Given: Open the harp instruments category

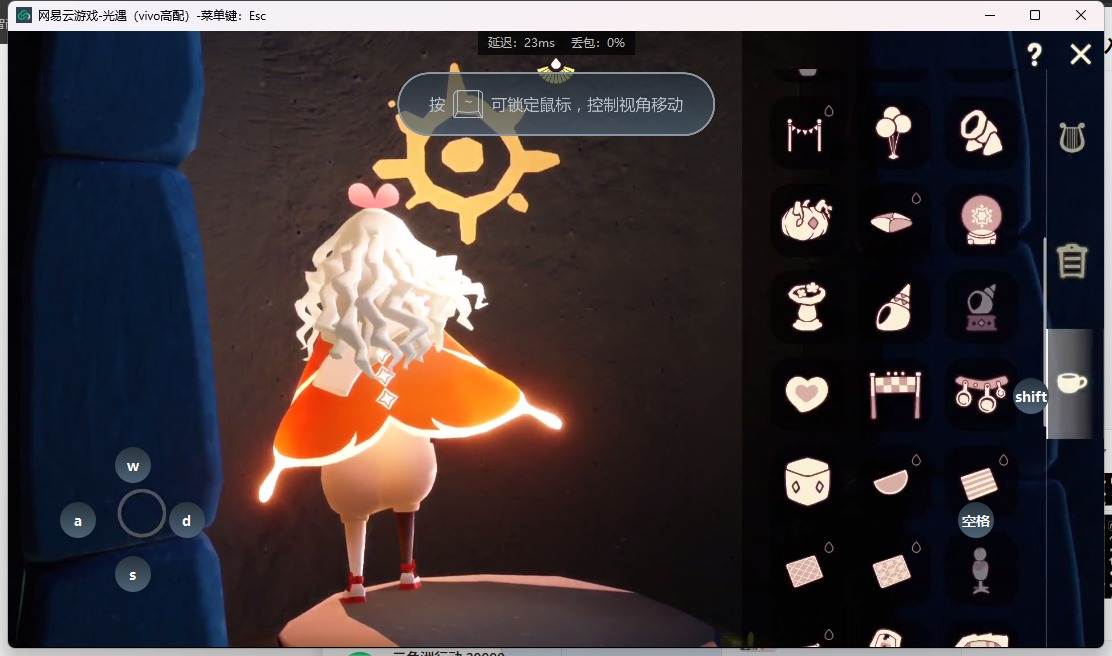Looking at the screenshot, I should pos(1072,138).
